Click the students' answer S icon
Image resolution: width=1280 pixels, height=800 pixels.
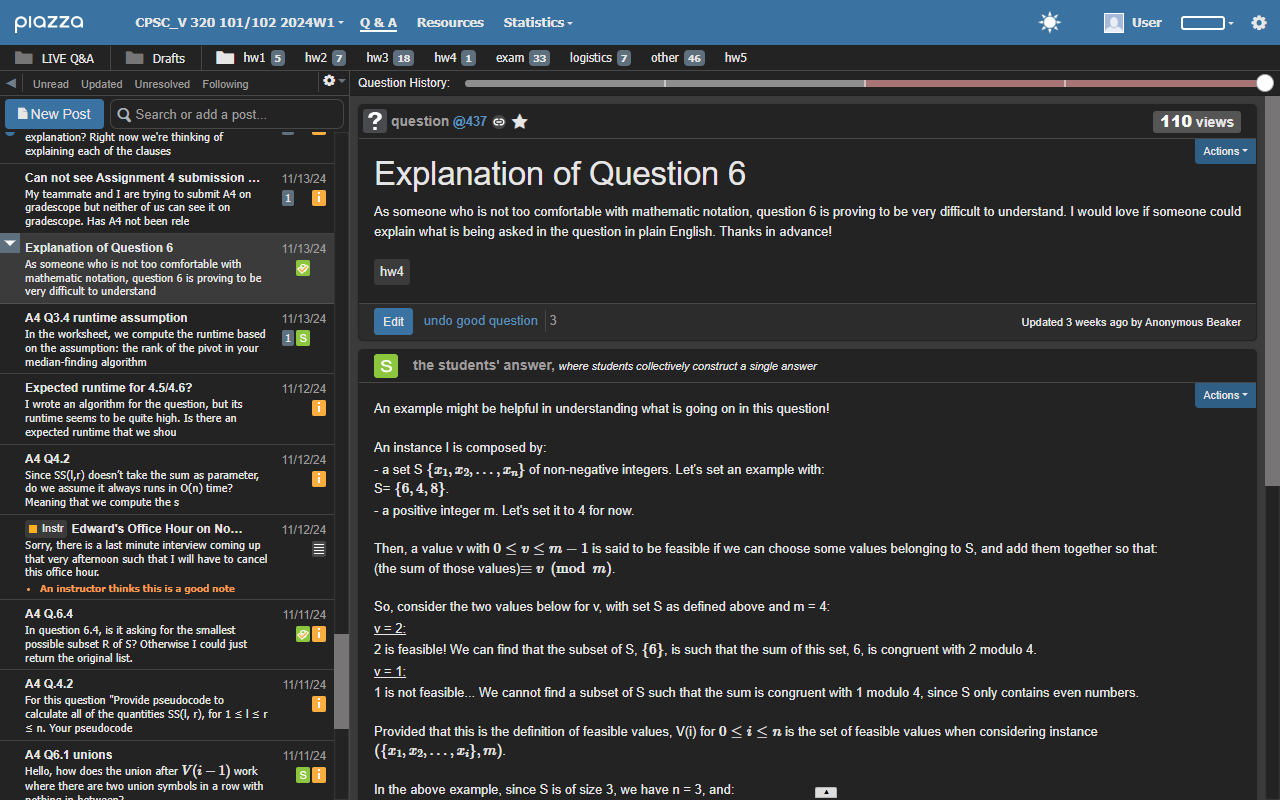point(386,366)
